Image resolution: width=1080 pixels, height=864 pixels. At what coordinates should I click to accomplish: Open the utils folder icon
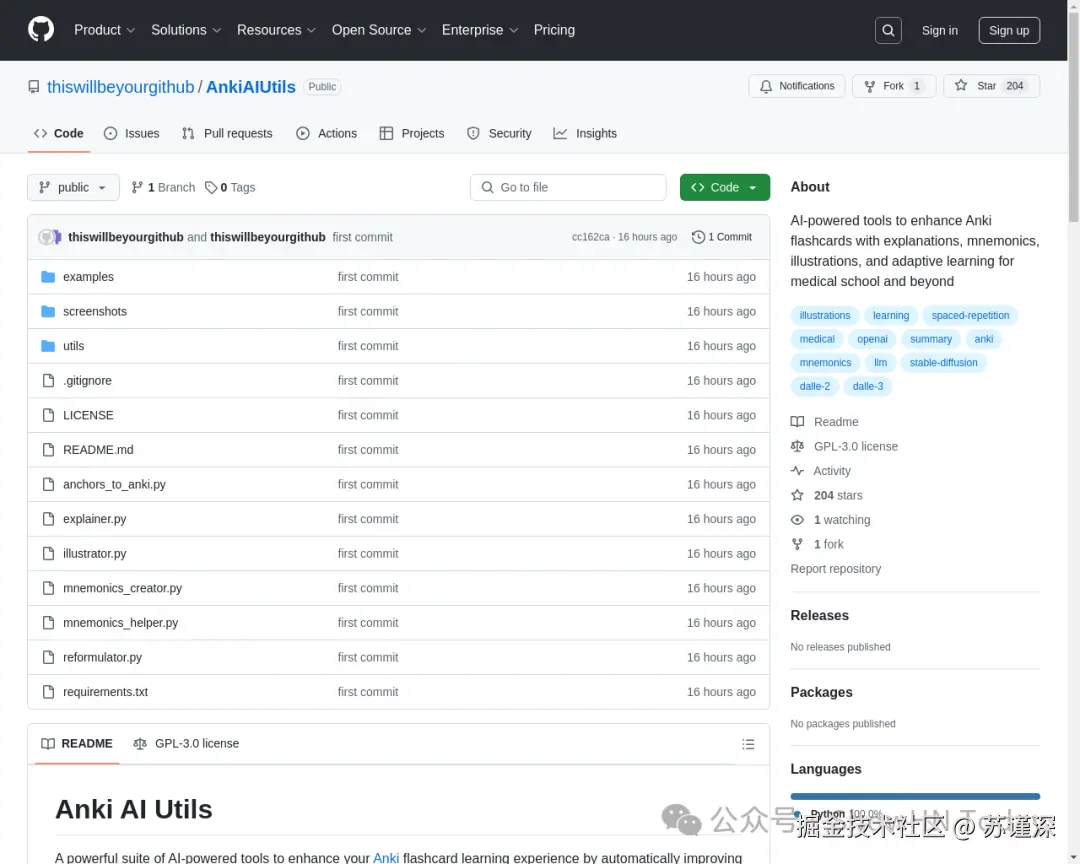[x=48, y=346]
